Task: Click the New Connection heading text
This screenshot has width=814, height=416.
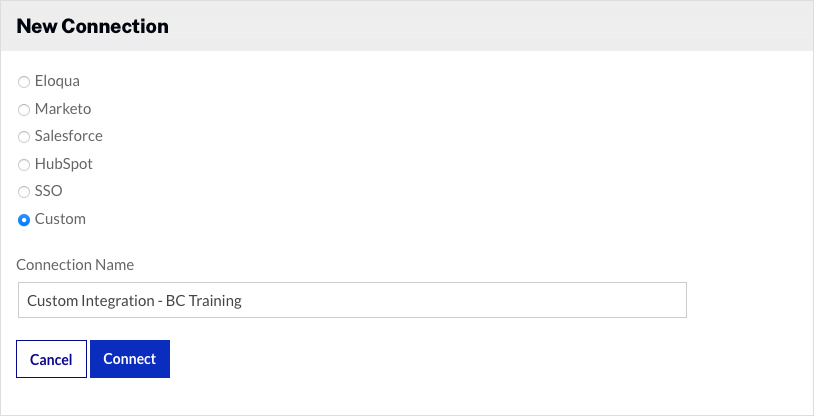Action: tap(92, 26)
